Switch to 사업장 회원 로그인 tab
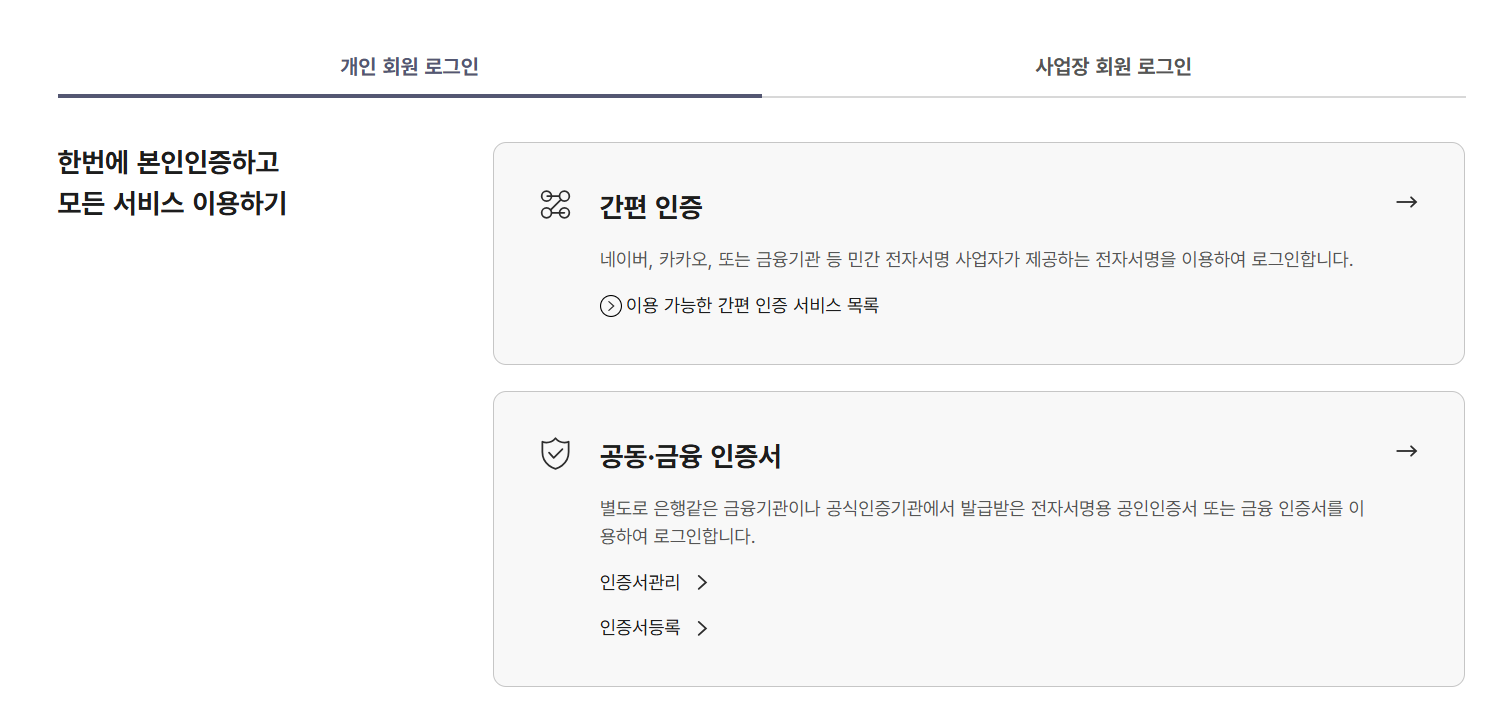Image resolution: width=1485 pixels, height=715 pixels. pos(1113,67)
